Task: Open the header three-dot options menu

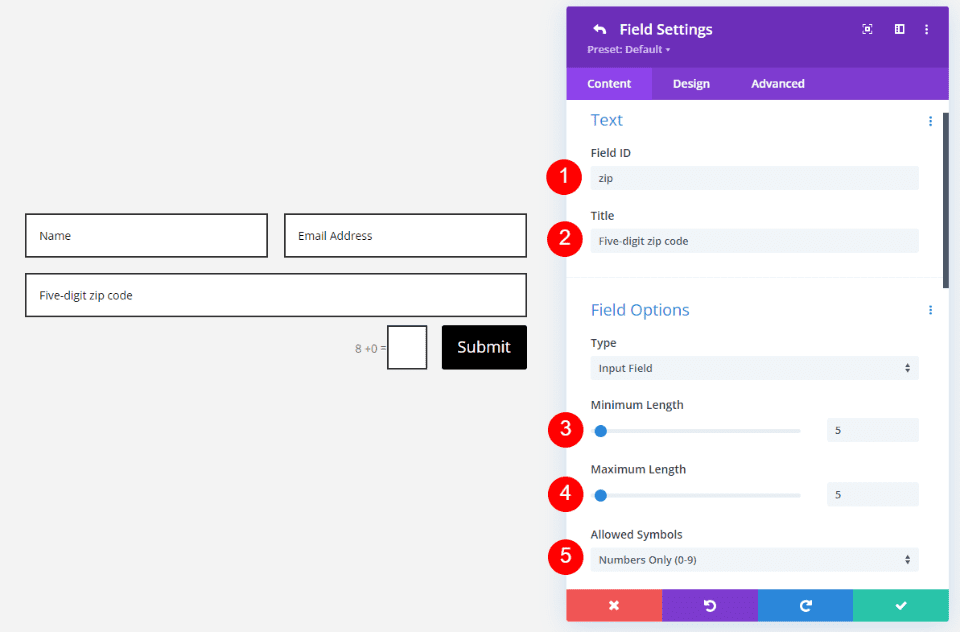Action: 926,29
